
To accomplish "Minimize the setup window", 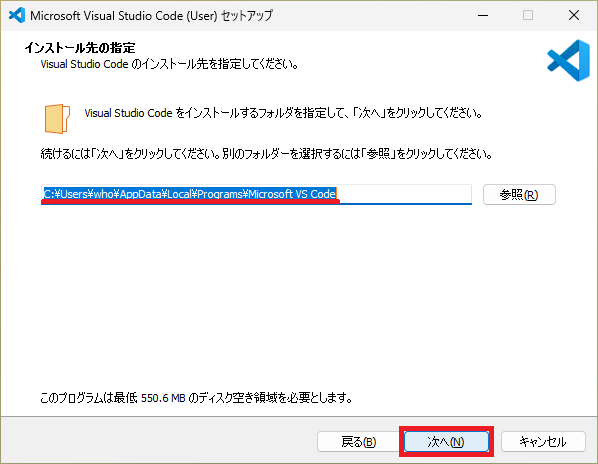I will [x=483, y=15].
